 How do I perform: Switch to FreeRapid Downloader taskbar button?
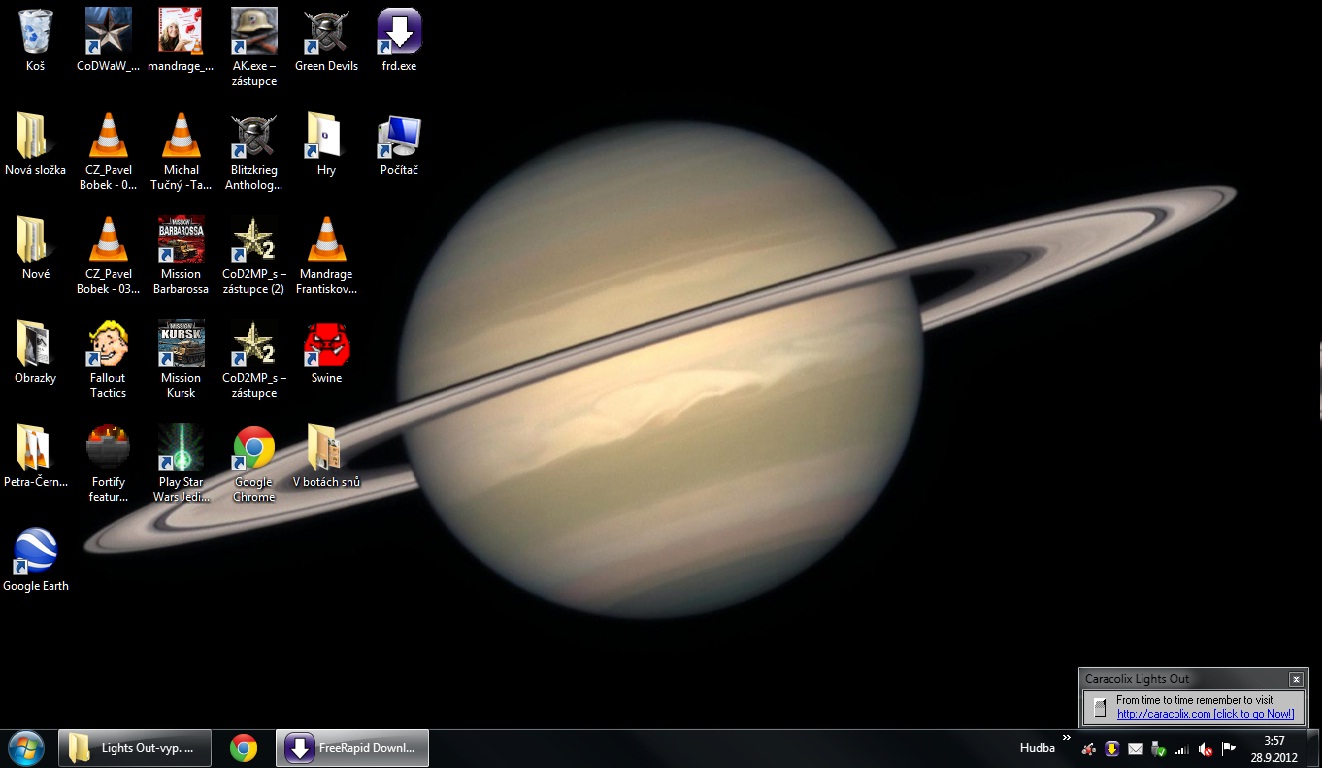(352, 748)
